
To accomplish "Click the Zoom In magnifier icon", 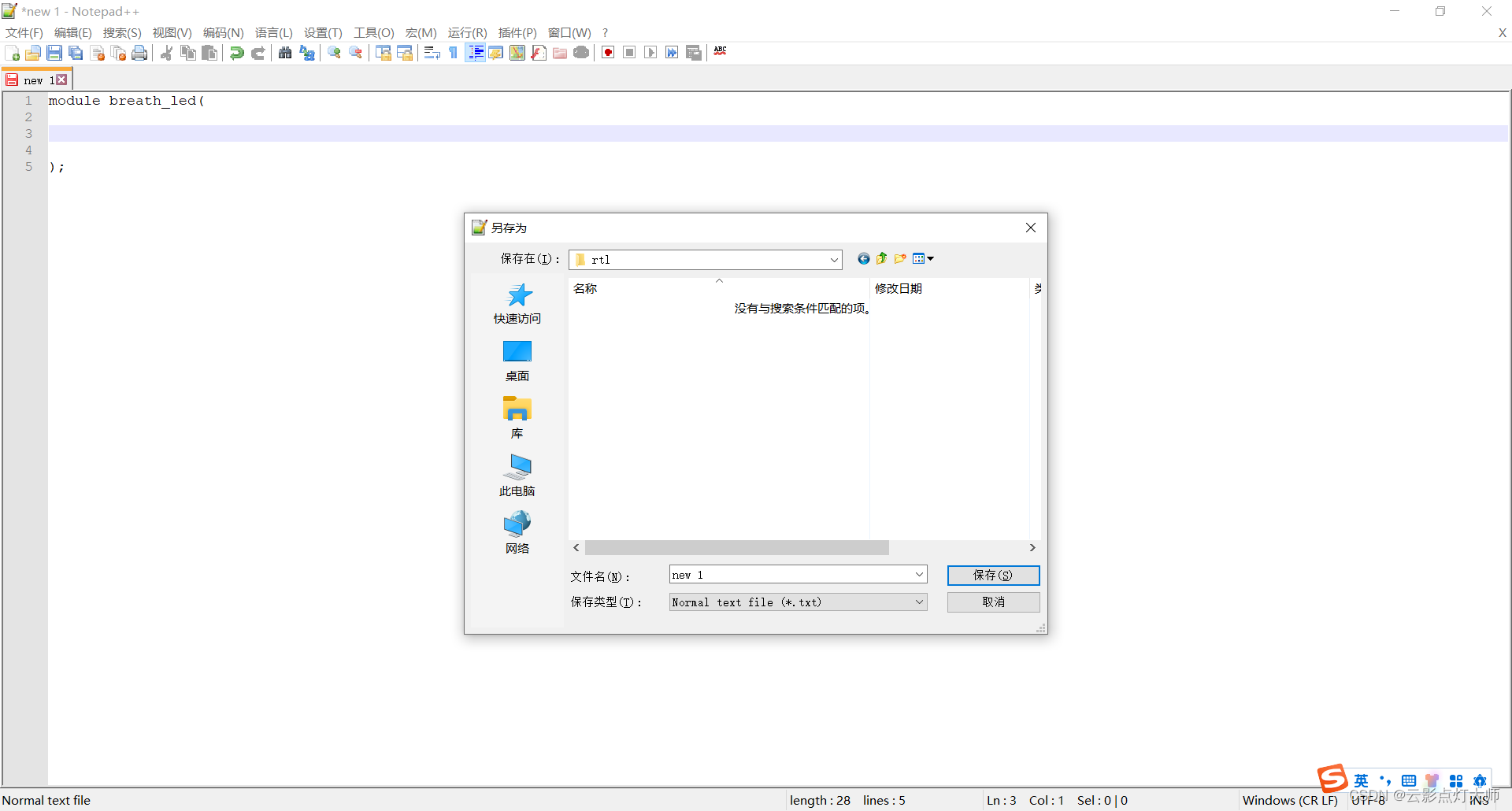I will [335, 53].
